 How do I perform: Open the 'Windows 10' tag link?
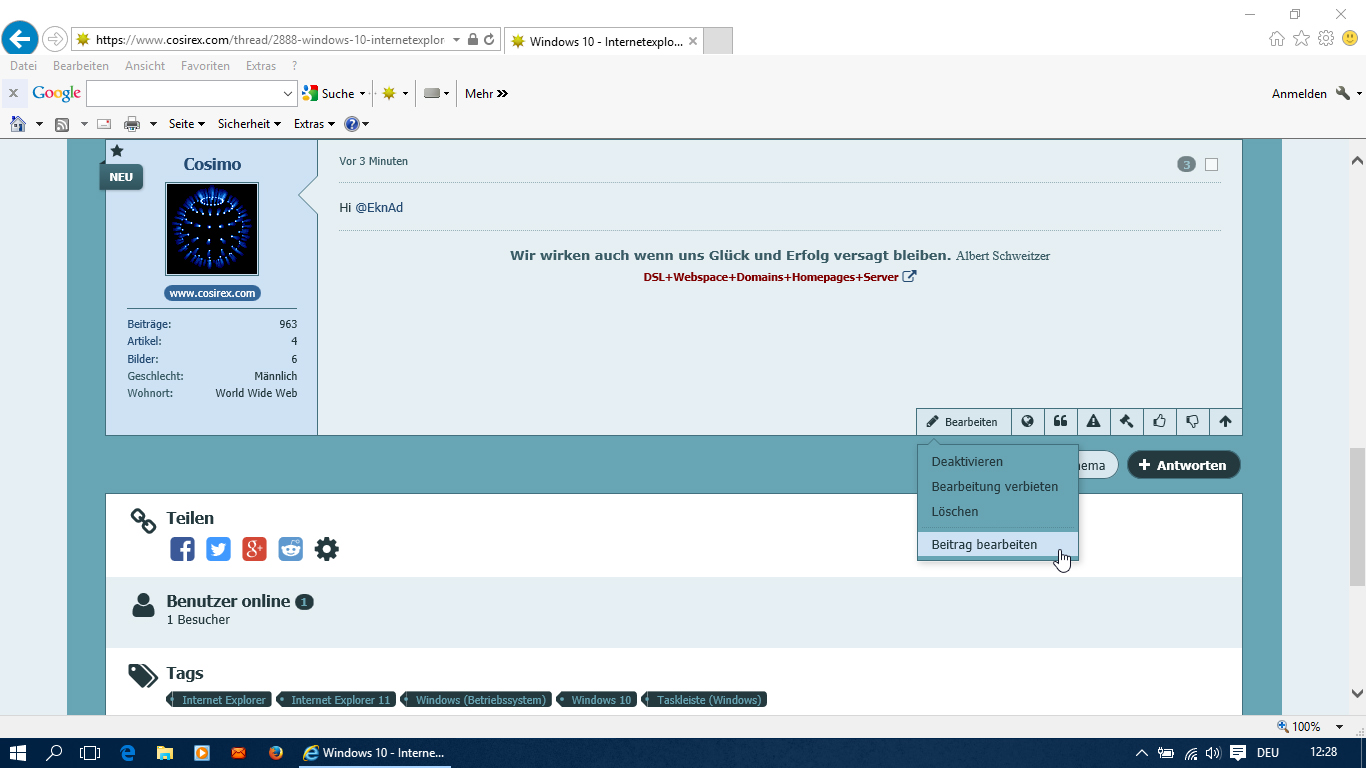pos(601,700)
